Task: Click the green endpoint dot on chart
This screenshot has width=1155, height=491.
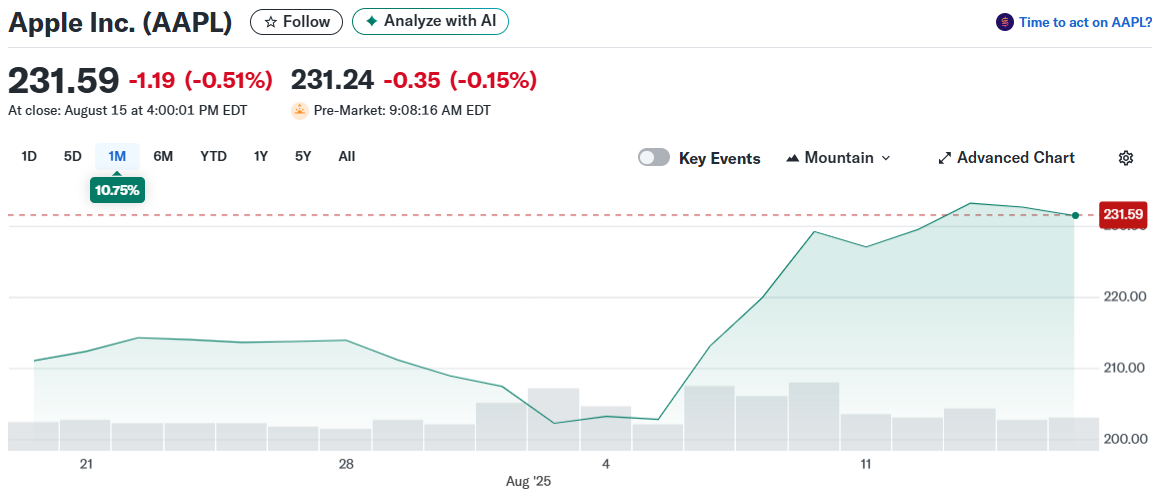Action: (1075, 215)
